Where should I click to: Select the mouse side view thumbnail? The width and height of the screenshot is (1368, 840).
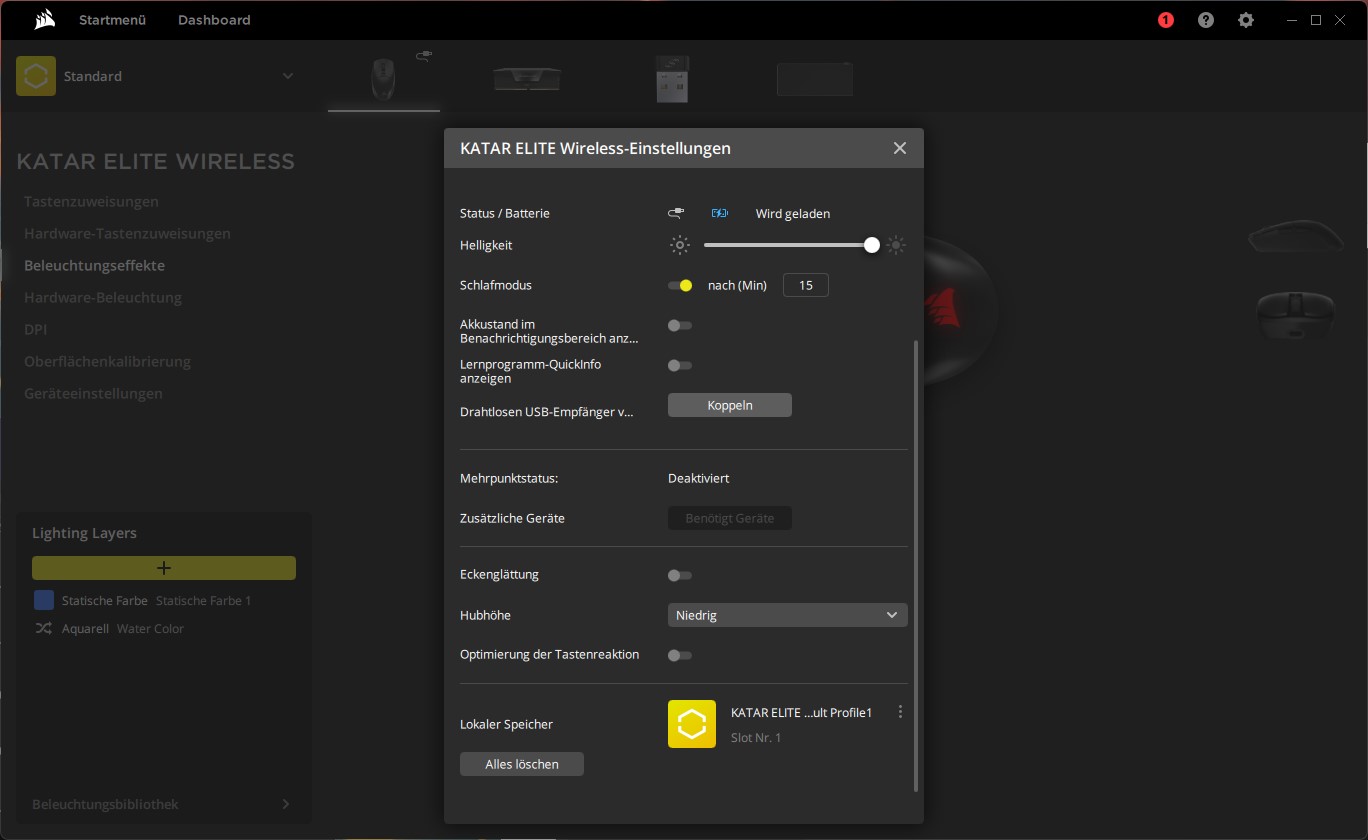click(x=1295, y=237)
